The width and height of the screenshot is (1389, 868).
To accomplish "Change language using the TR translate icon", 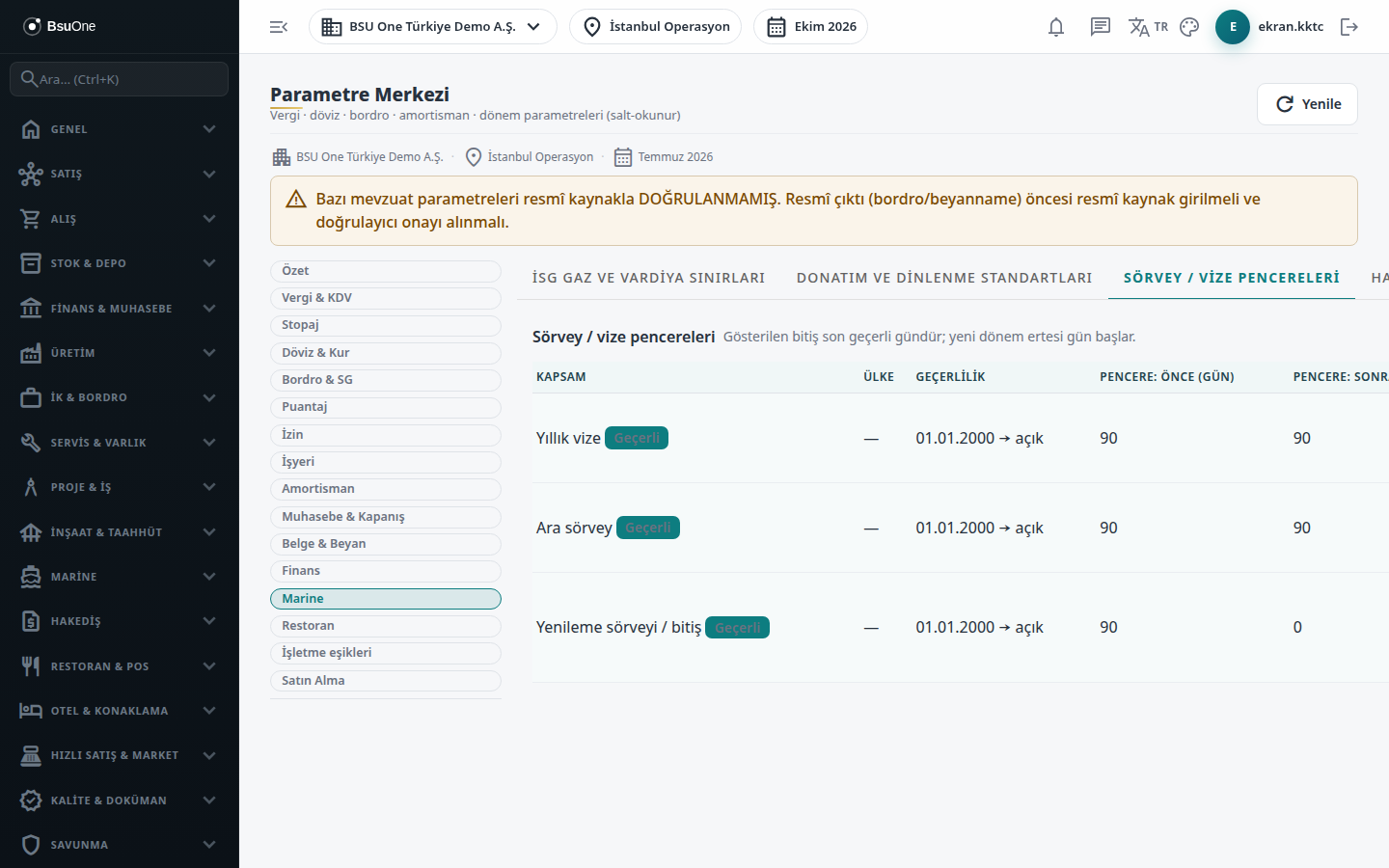I will (x=1148, y=27).
